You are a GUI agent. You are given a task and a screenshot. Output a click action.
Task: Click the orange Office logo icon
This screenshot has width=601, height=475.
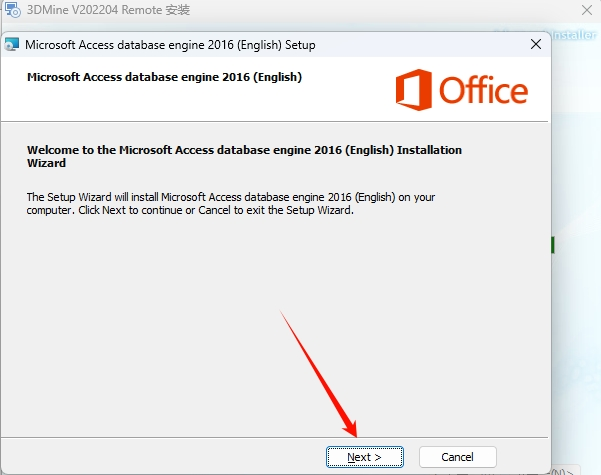tap(413, 90)
